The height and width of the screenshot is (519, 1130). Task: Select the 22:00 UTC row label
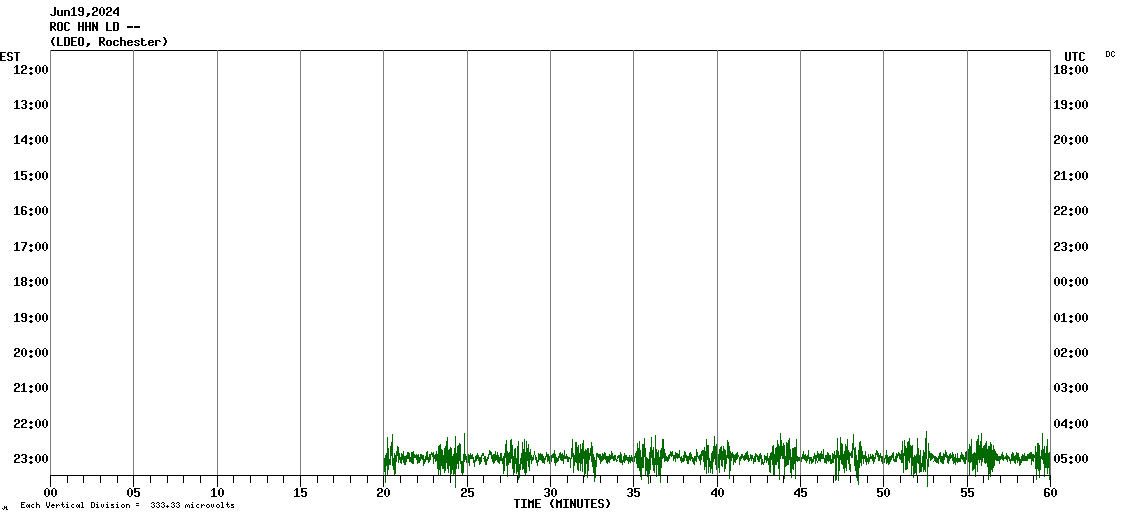click(1071, 211)
